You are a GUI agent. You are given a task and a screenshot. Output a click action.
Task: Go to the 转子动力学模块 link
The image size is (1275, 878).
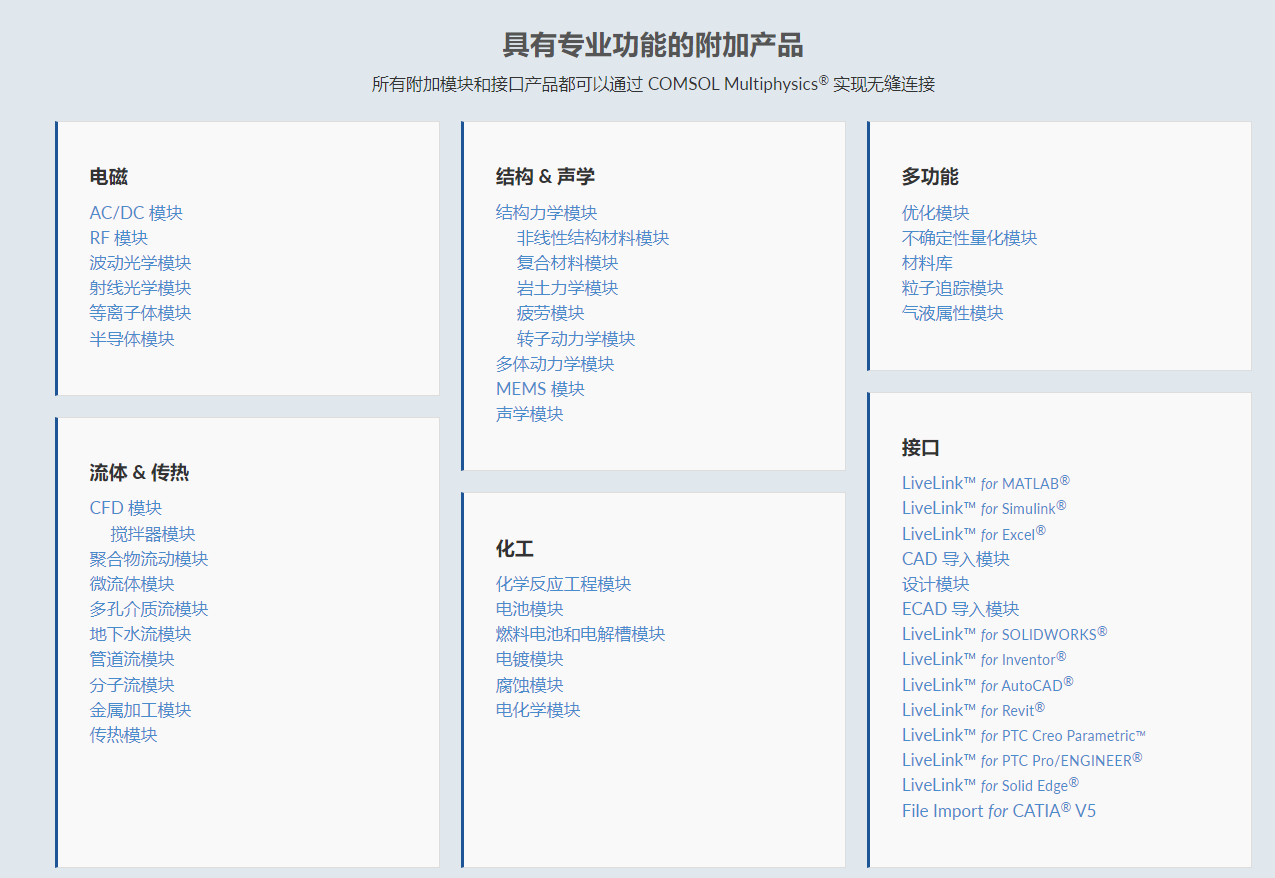point(576,339)
